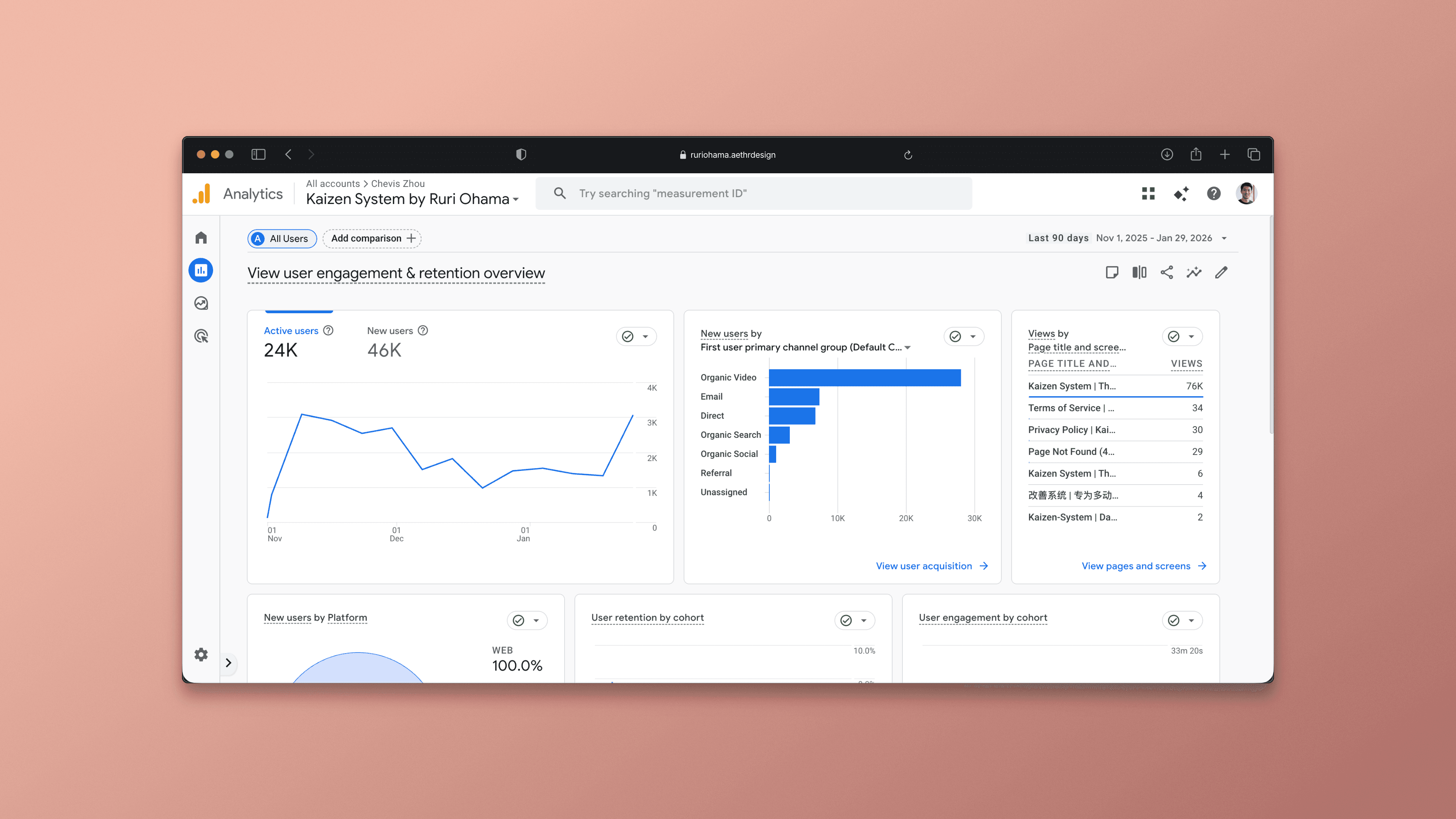
Task: Click the Share this report icon
Action: coord(1167,273)
